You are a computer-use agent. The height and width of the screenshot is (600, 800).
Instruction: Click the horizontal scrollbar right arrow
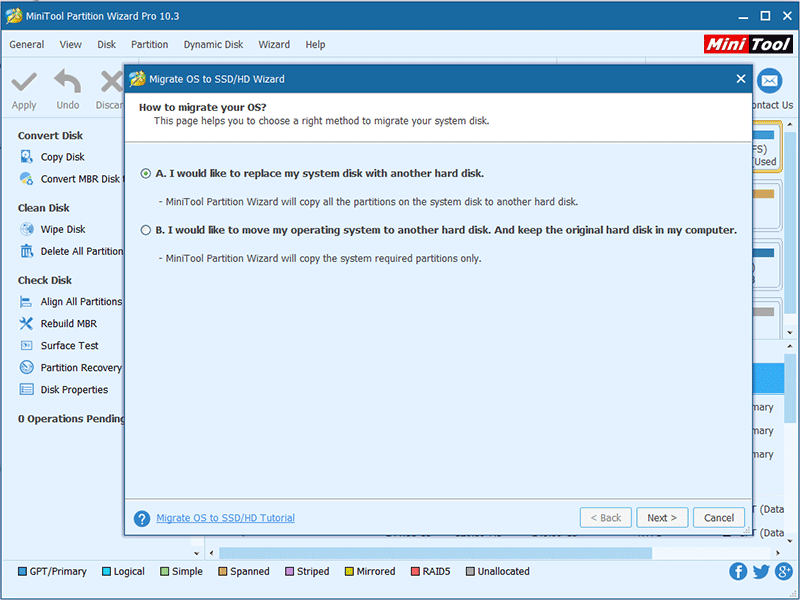(778, 553)
